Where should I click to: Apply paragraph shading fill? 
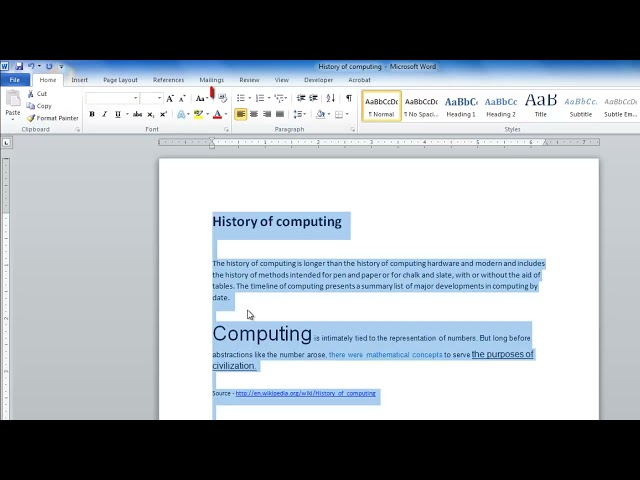click(x=320, y=115)
